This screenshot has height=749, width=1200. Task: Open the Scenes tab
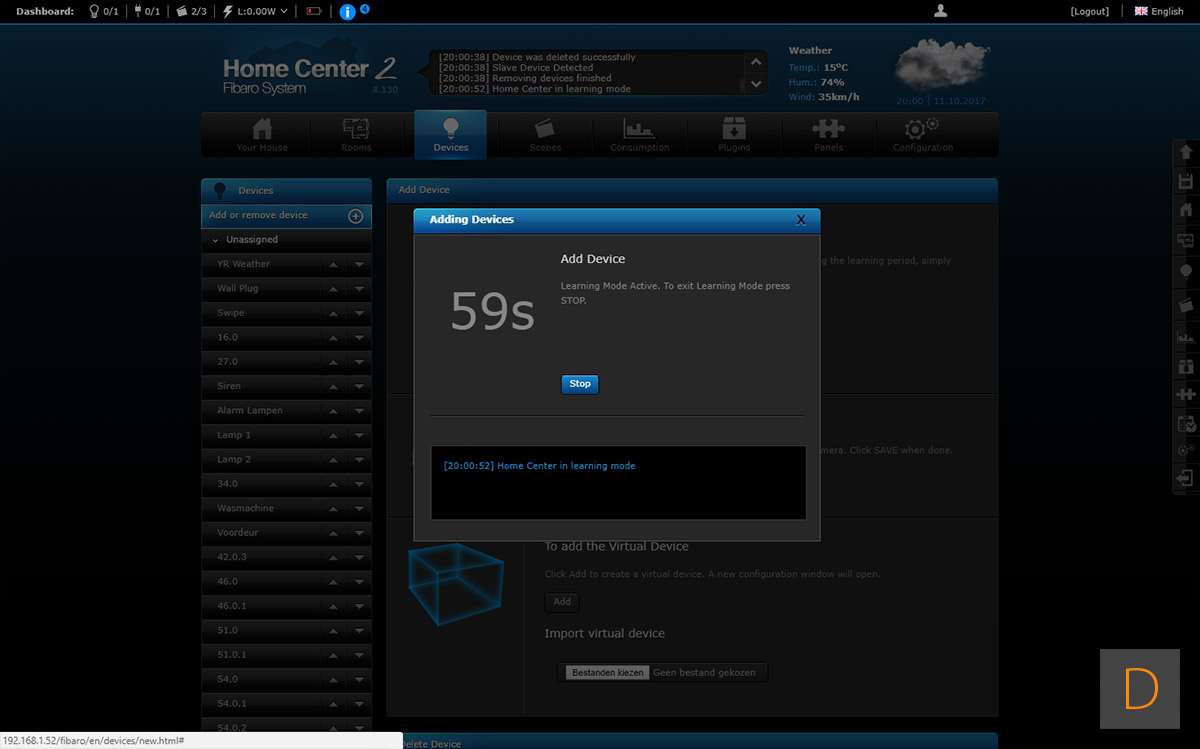click(x=545, y=135)
